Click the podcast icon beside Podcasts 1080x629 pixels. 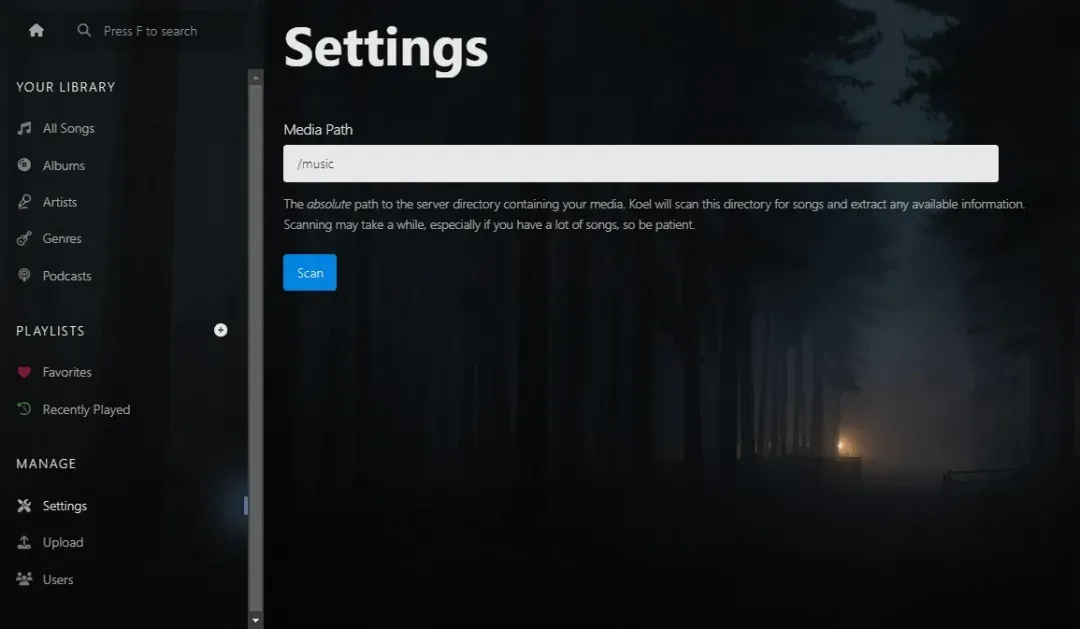(x=24, y=276)
